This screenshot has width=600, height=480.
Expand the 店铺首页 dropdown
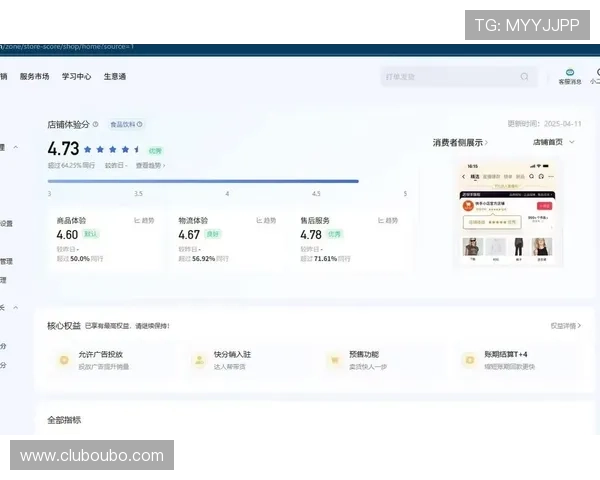click(553, 142)
